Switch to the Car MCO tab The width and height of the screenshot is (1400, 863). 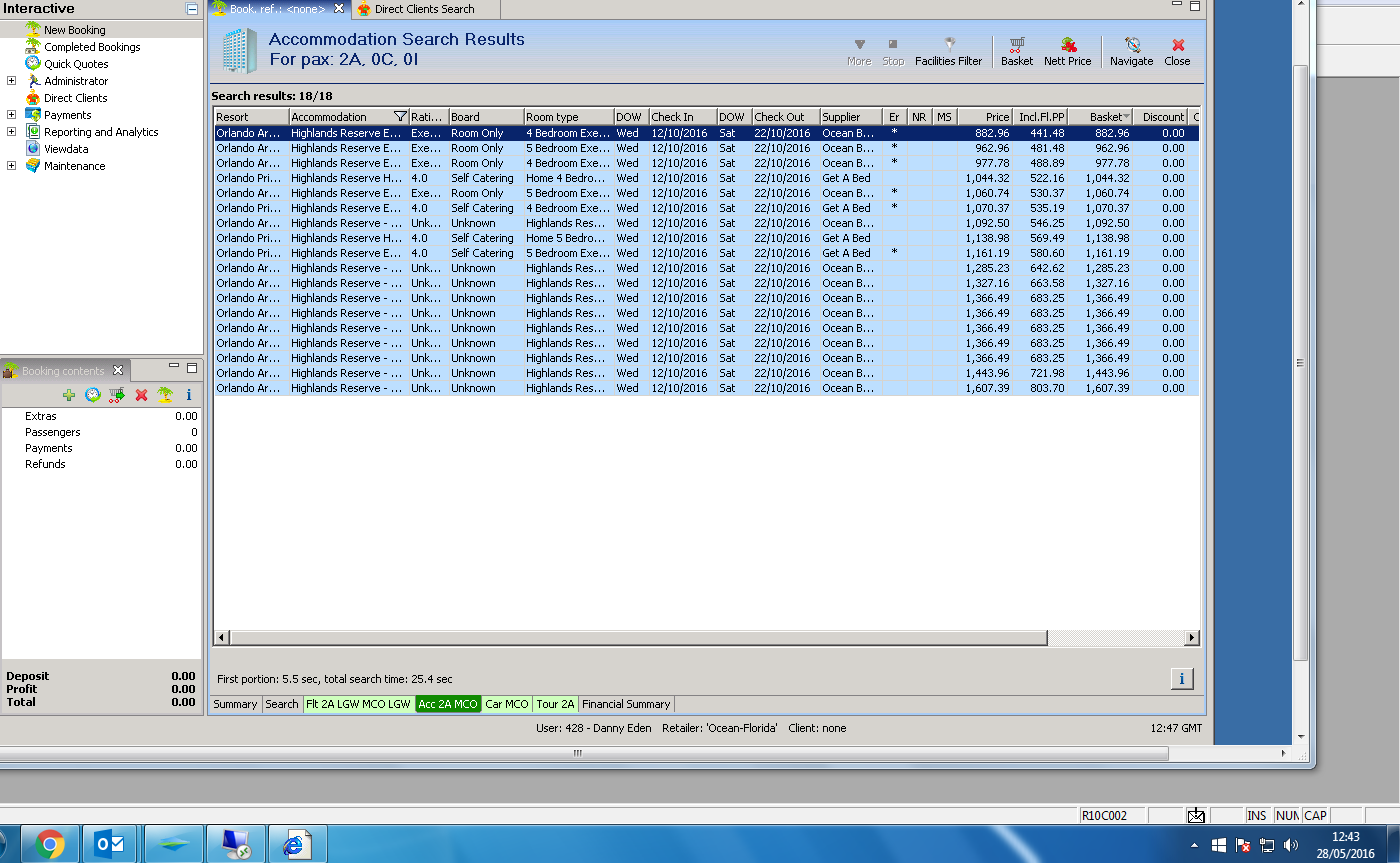507,704
